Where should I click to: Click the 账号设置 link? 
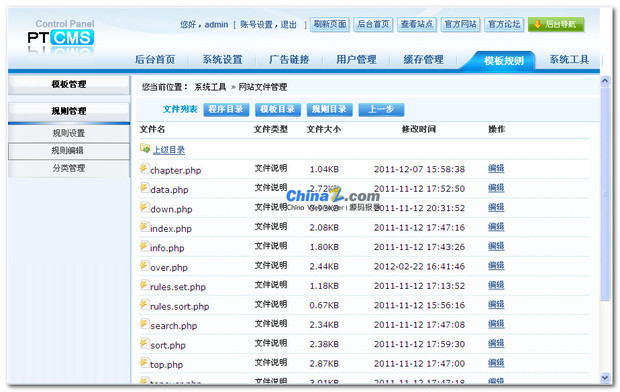click(x=256, y=25)
